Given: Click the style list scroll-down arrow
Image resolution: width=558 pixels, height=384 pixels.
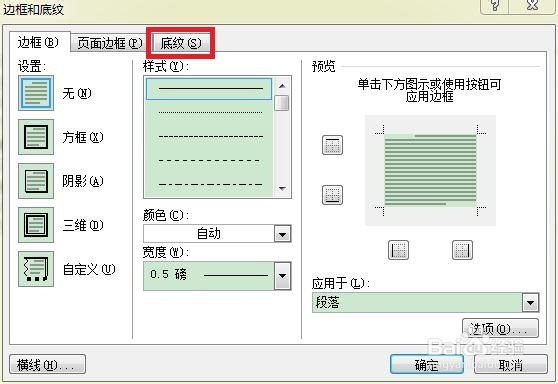Looking at the screenshot, I should pos(283,189).
